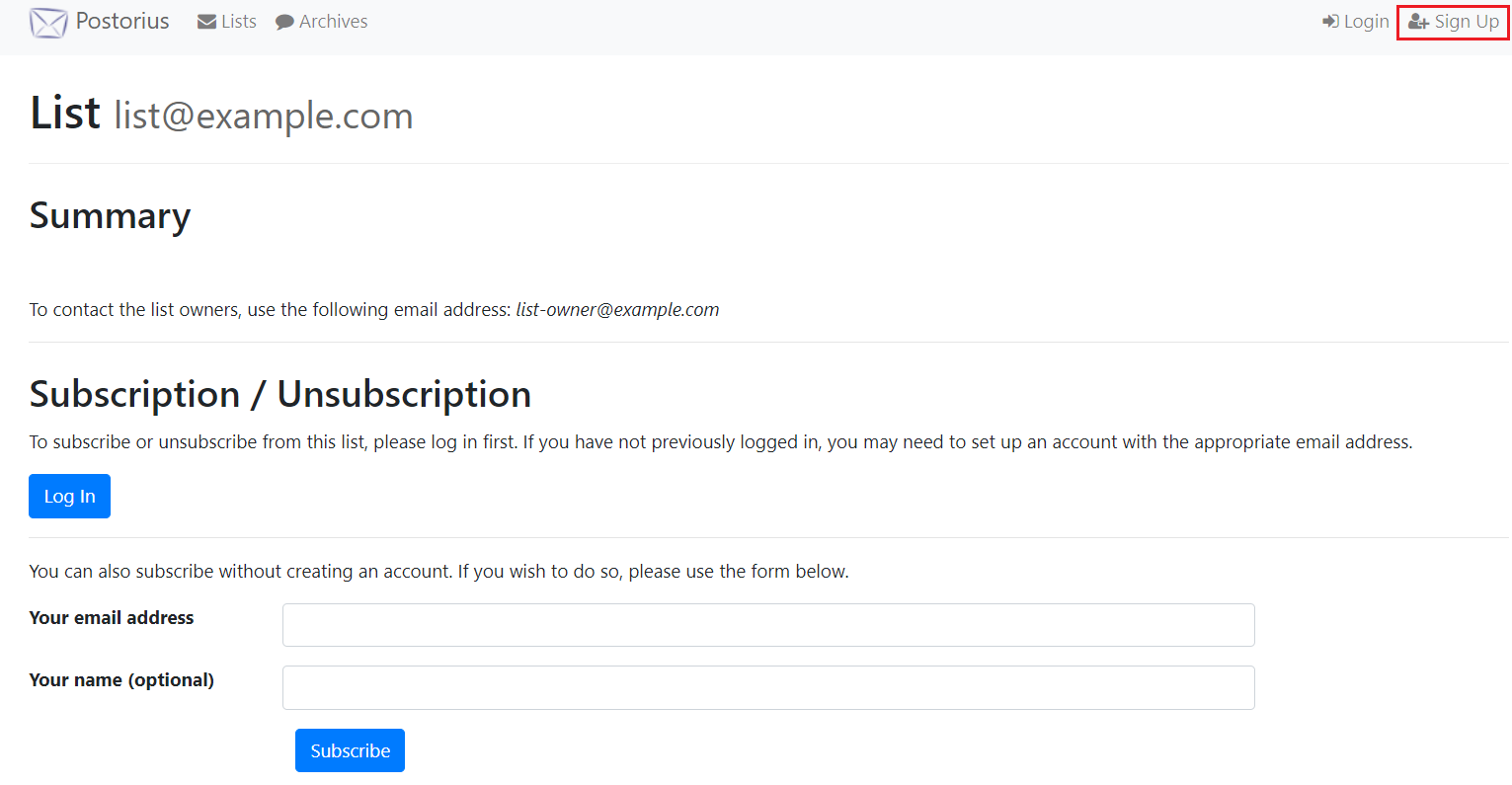Click the arrow icon next to Login
1512x785 pixels.
pos(1330,22)
